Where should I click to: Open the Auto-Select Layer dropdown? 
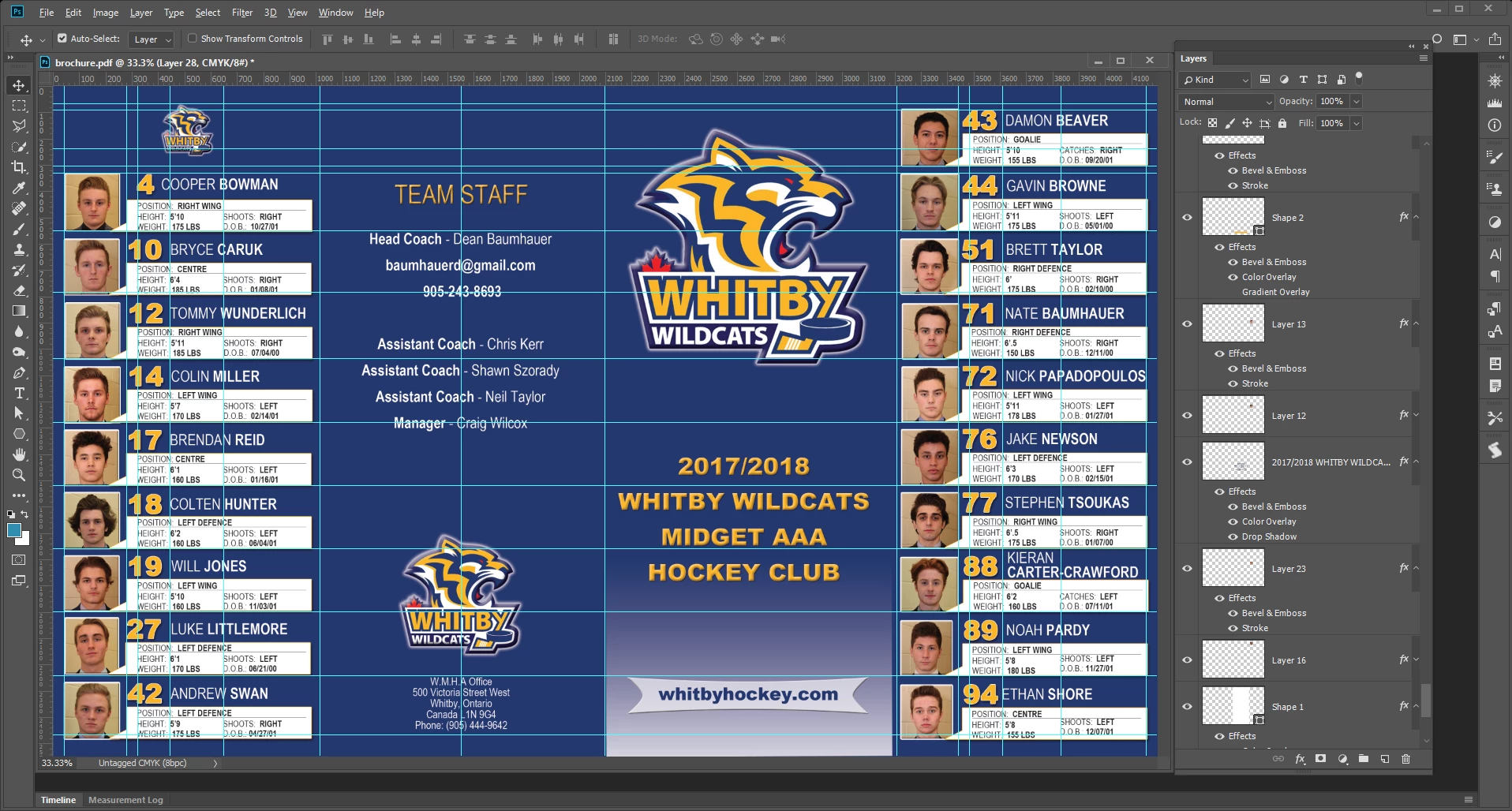tap(152, 39)
